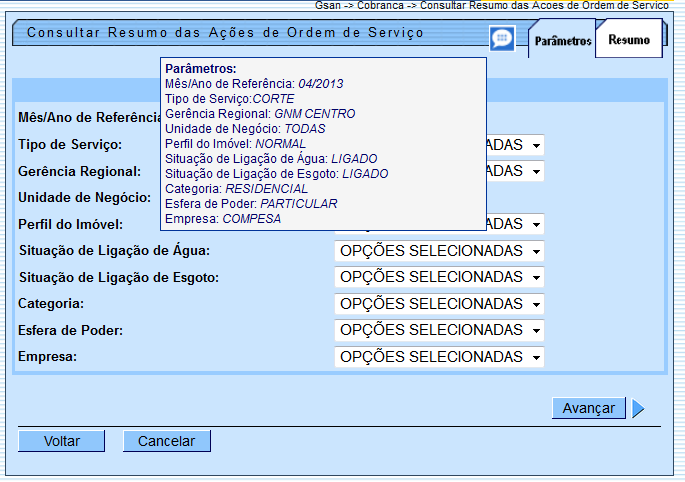Switch to the Resumo tab
The height and width of the screenshot is (482, 685).
pos(628,41)
